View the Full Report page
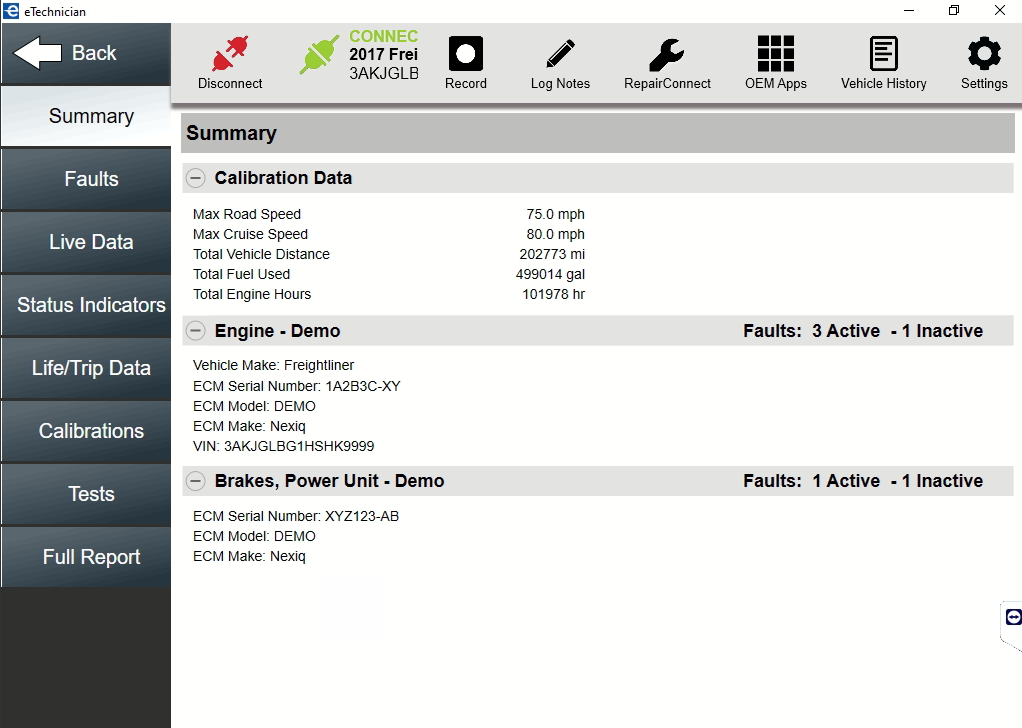Screen dimensions: 1022x728 pyautogui.click(x=85, y=557)
